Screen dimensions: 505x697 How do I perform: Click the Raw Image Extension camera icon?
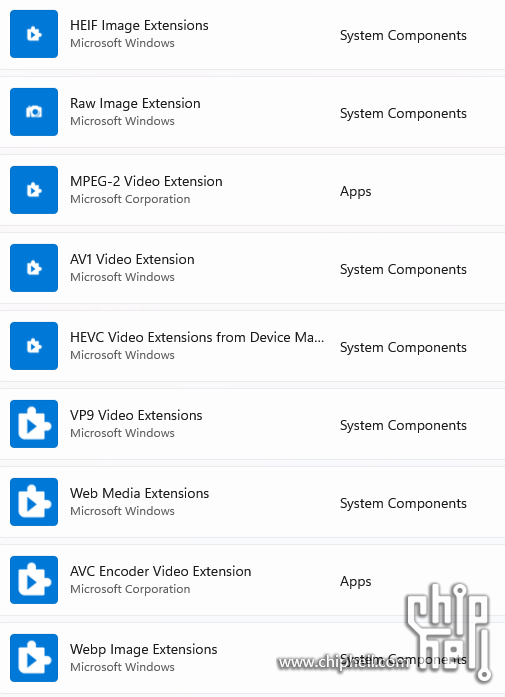coord(34,112)
